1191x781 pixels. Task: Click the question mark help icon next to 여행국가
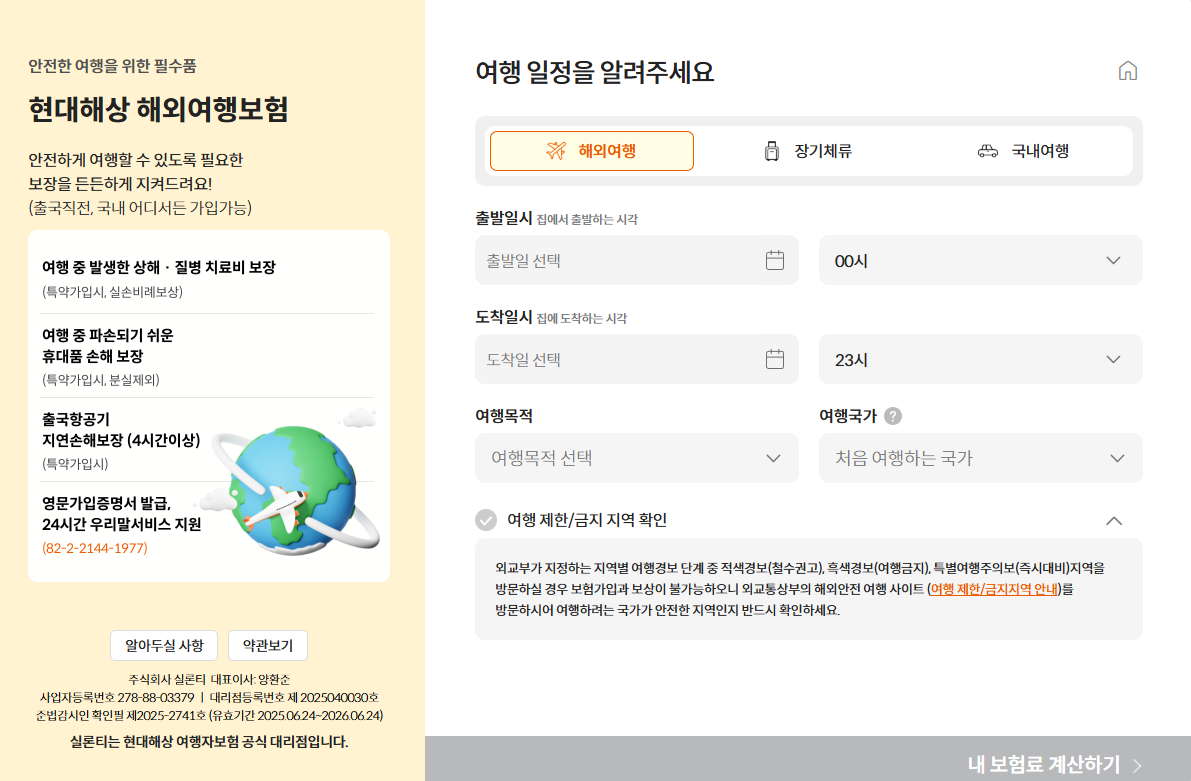coord(893,416)
